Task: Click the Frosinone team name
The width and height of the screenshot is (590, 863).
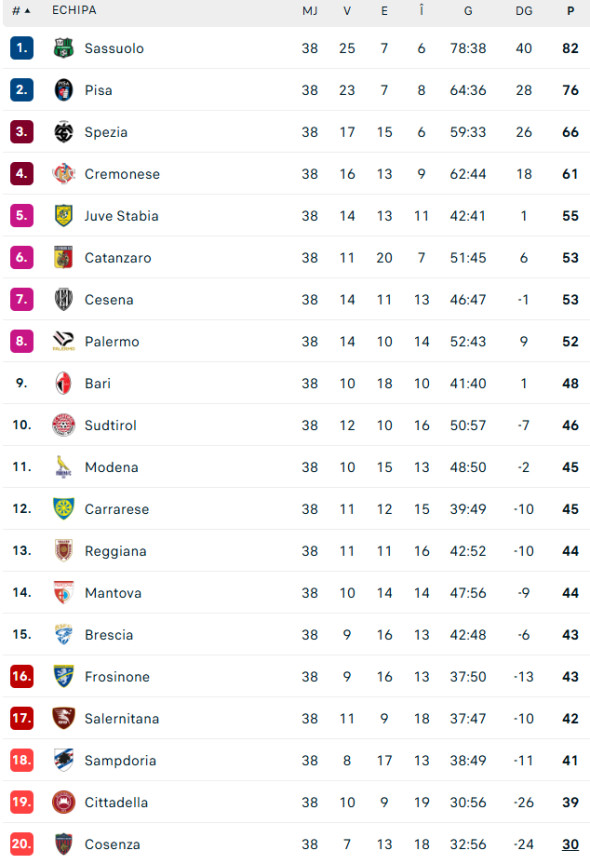Action: point(117,676)
